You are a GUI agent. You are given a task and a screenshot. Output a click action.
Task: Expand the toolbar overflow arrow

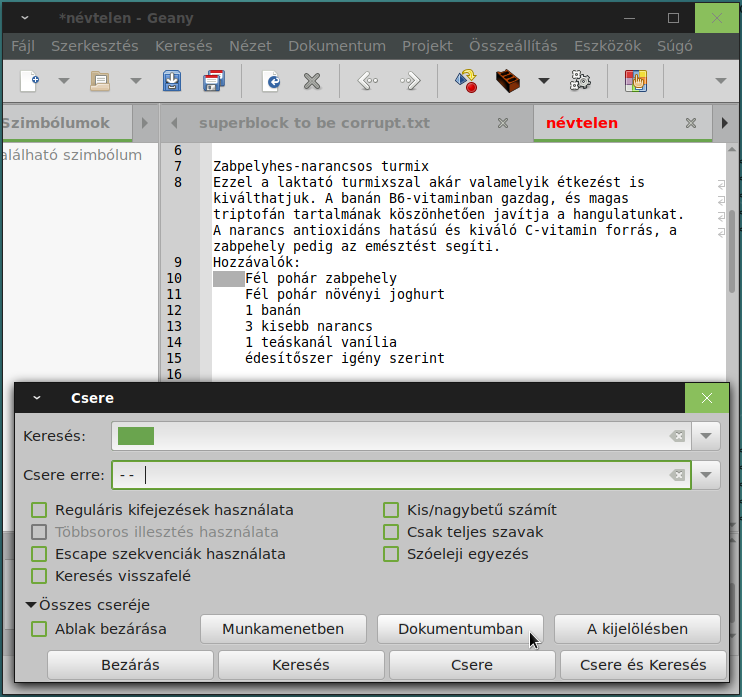tap(720, 81)
